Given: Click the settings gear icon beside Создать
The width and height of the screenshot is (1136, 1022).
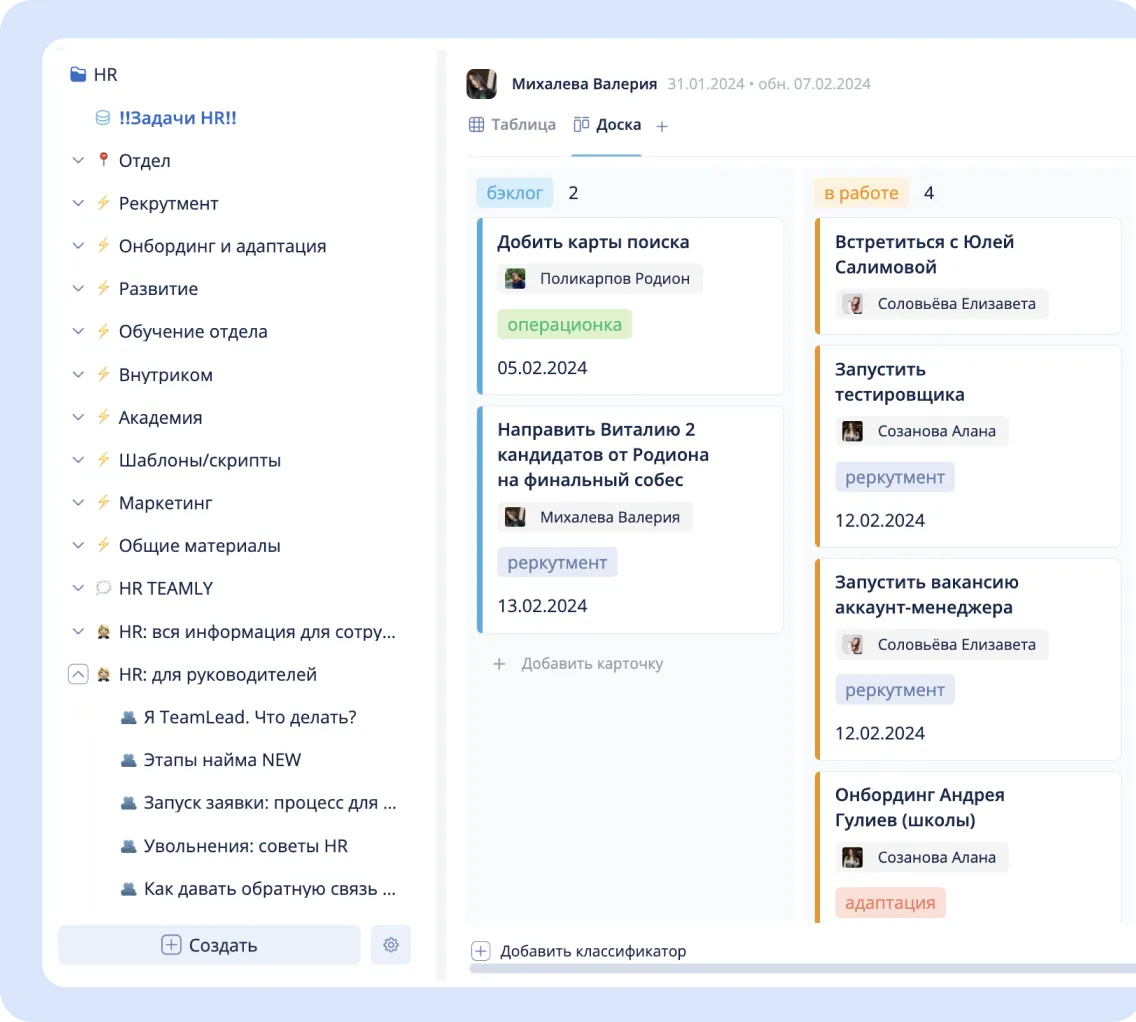Looking at the screenshot, I should coord(391,945).
